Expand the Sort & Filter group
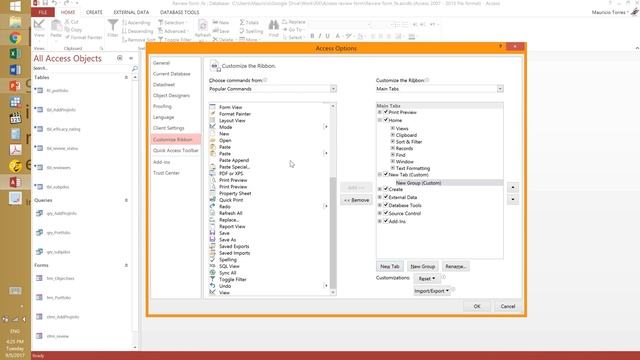This screenshot has height=360, width=640. 393,142
